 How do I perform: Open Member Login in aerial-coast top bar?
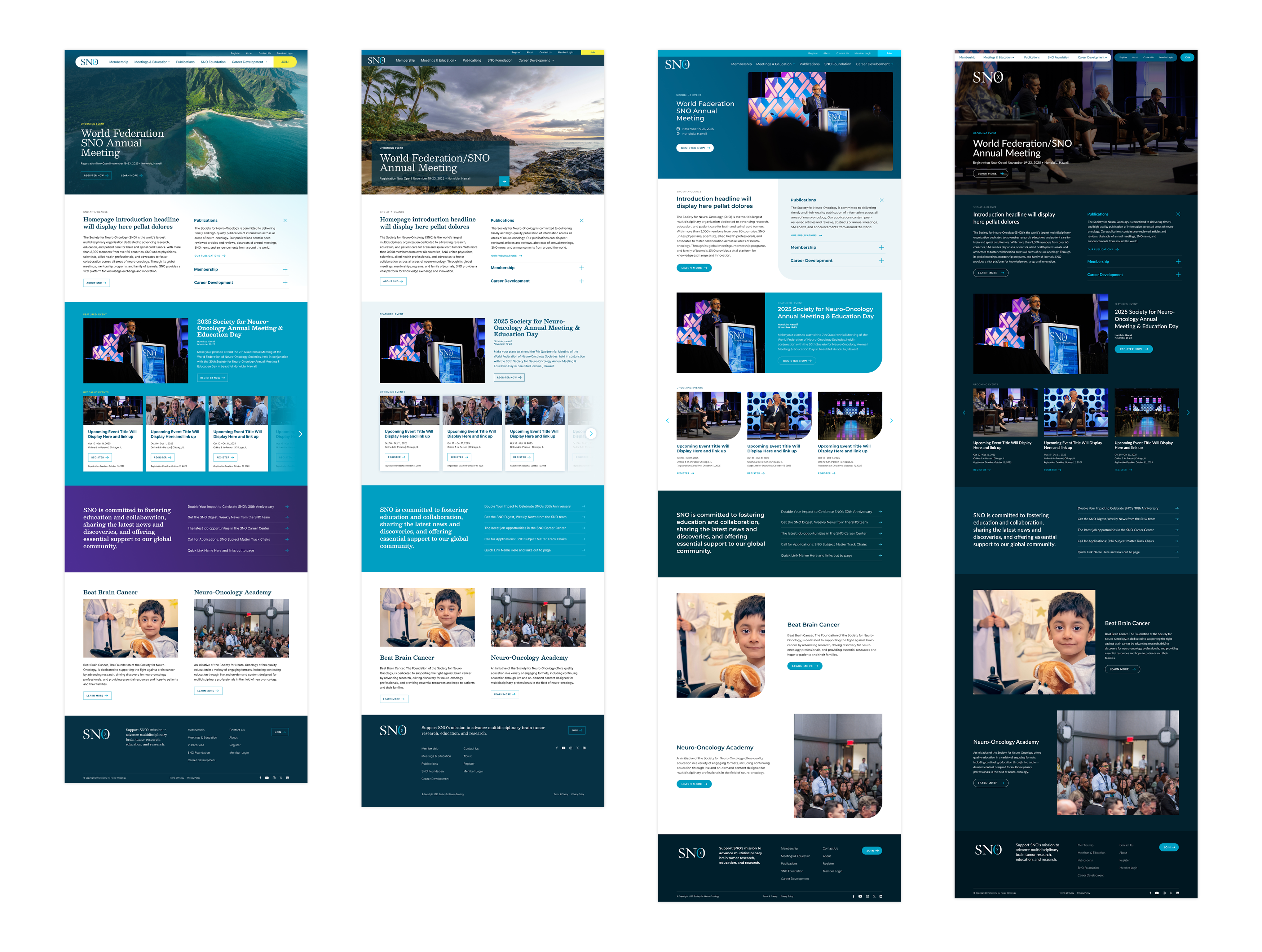[285, 53]
